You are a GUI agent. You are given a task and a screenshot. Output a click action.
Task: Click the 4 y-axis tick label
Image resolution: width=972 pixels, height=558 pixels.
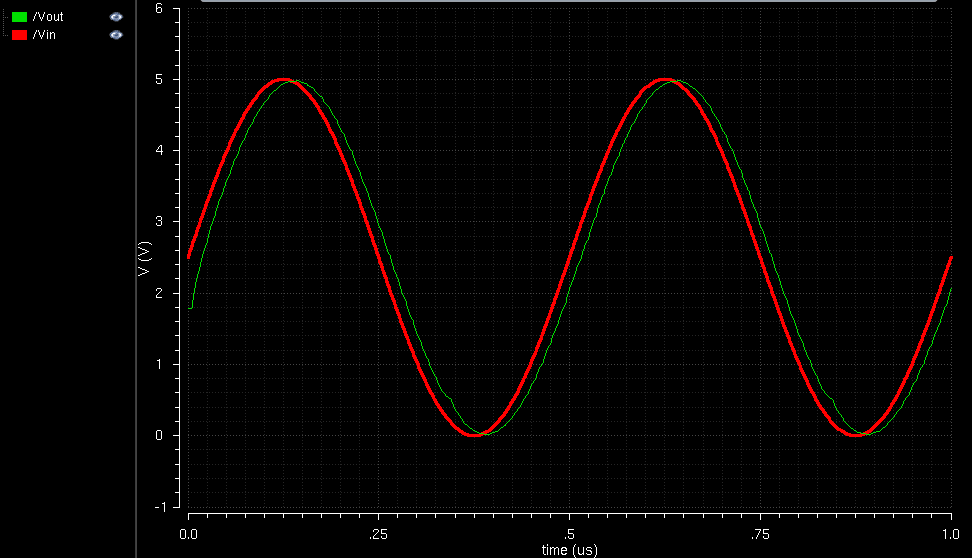[x=159, y=150]
